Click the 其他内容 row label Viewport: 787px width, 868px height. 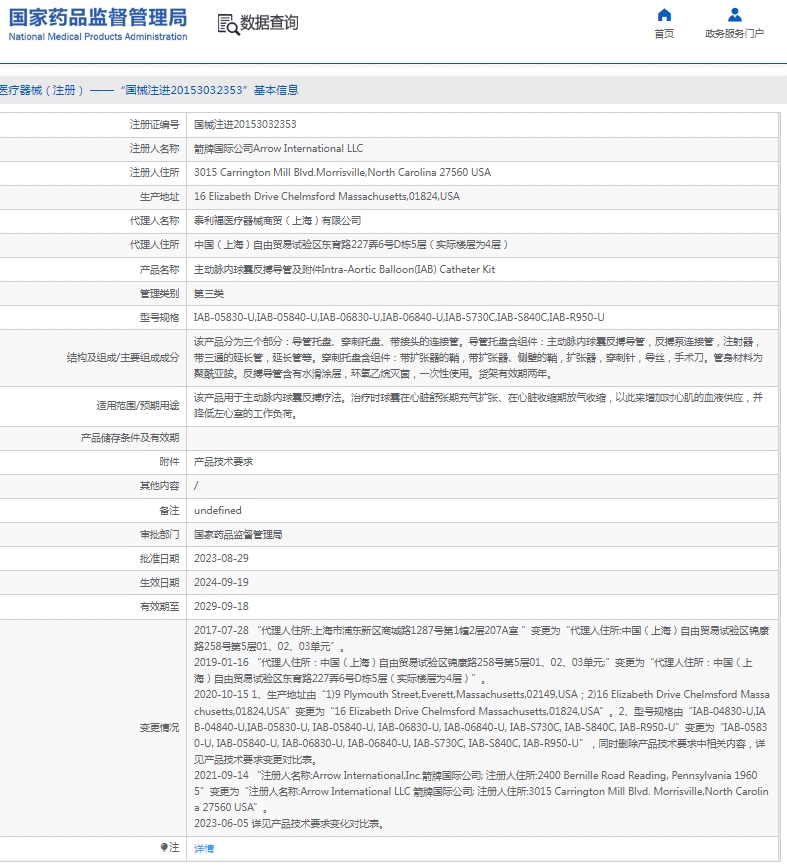click(159, 485)
